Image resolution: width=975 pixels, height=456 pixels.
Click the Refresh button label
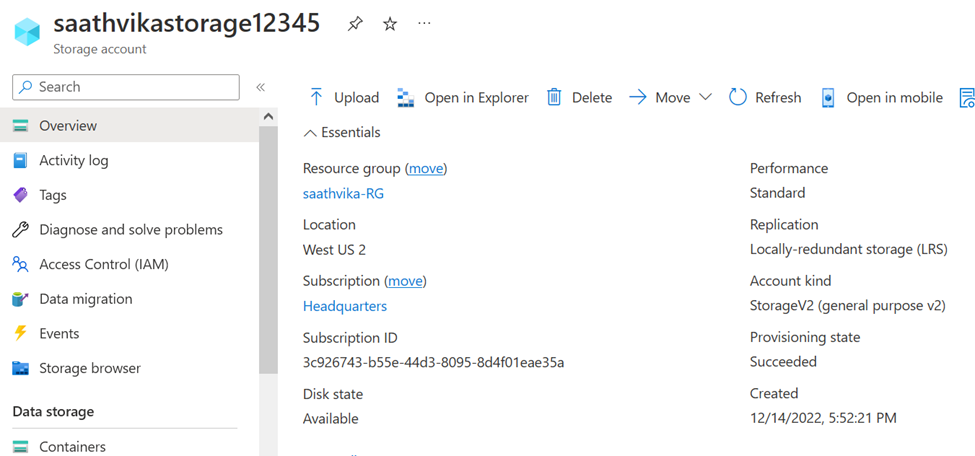pos(778,98)
